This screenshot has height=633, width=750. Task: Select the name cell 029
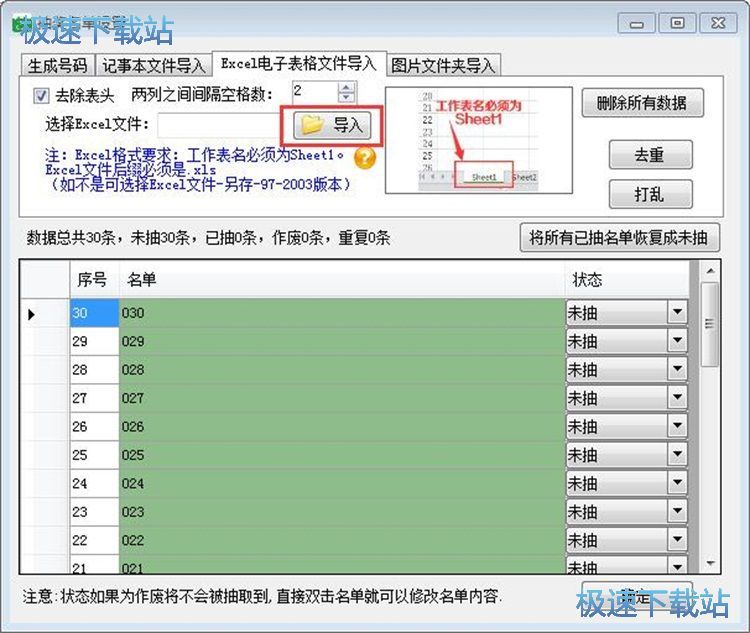[342, 341]
